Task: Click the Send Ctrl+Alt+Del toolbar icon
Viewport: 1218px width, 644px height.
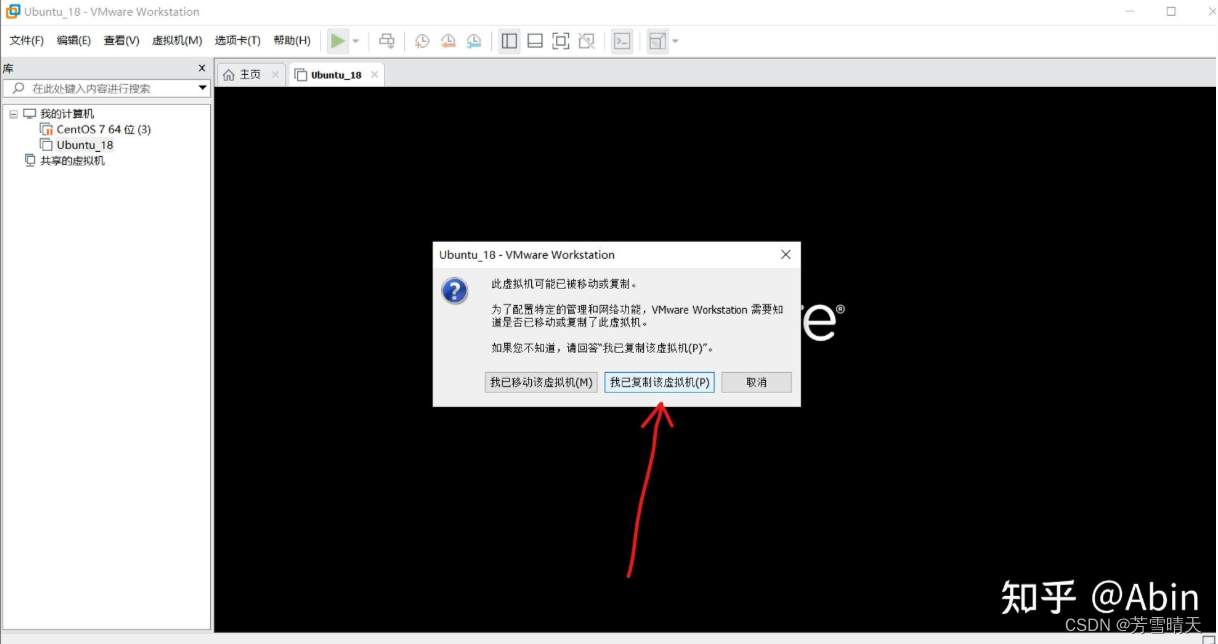Action: tap(387, 41)
